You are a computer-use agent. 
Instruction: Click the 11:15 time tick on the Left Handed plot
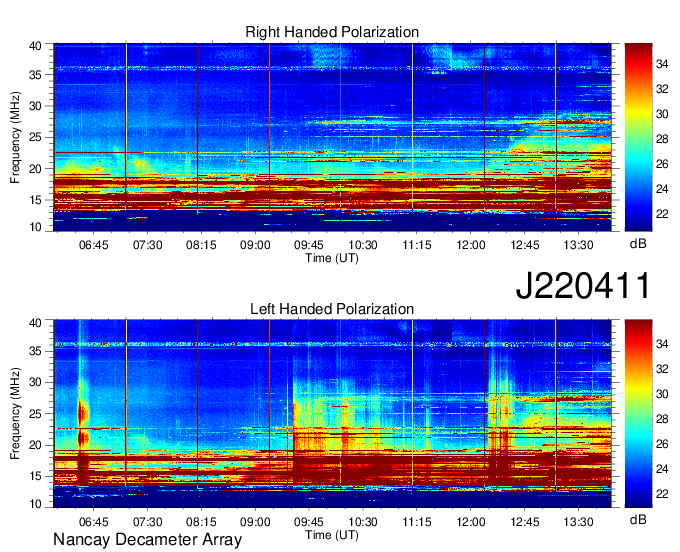point(417,522)
